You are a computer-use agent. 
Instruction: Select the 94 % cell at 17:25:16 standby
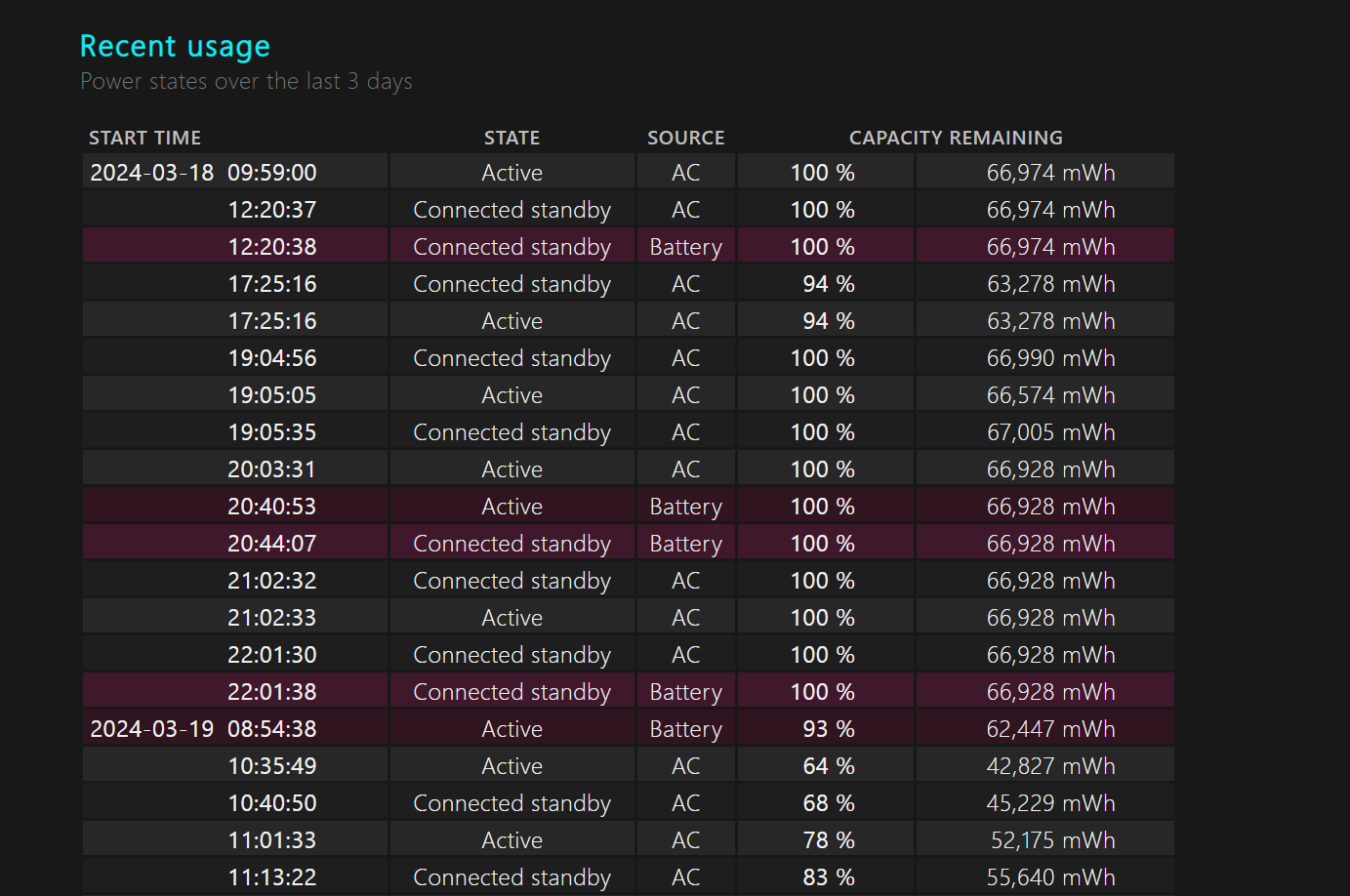(x=826, y=284)
